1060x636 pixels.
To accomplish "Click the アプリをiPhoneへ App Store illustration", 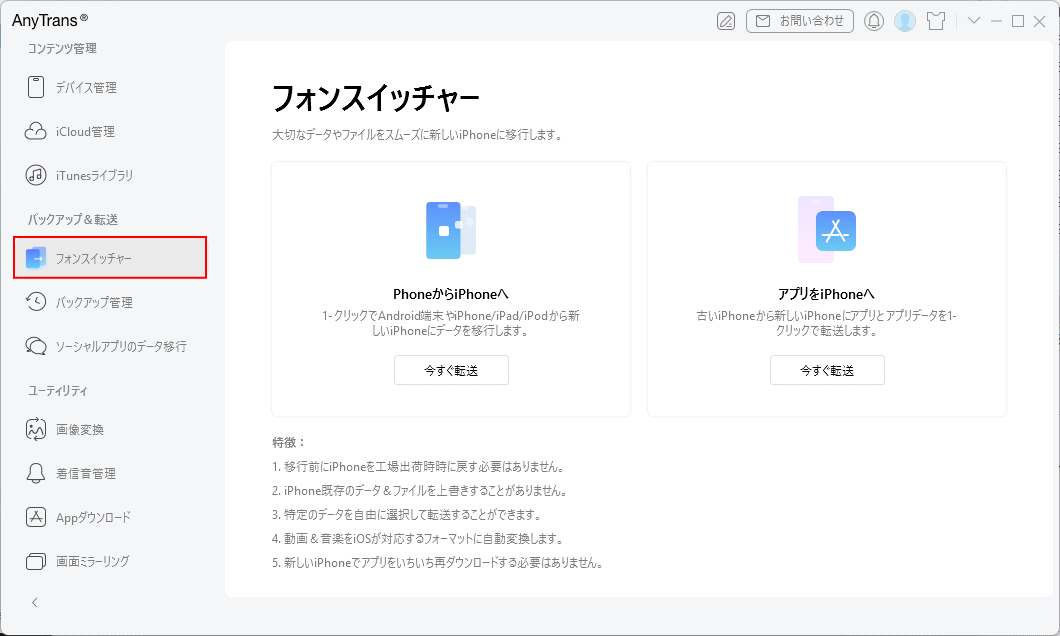I will click(x=827, y=229).
